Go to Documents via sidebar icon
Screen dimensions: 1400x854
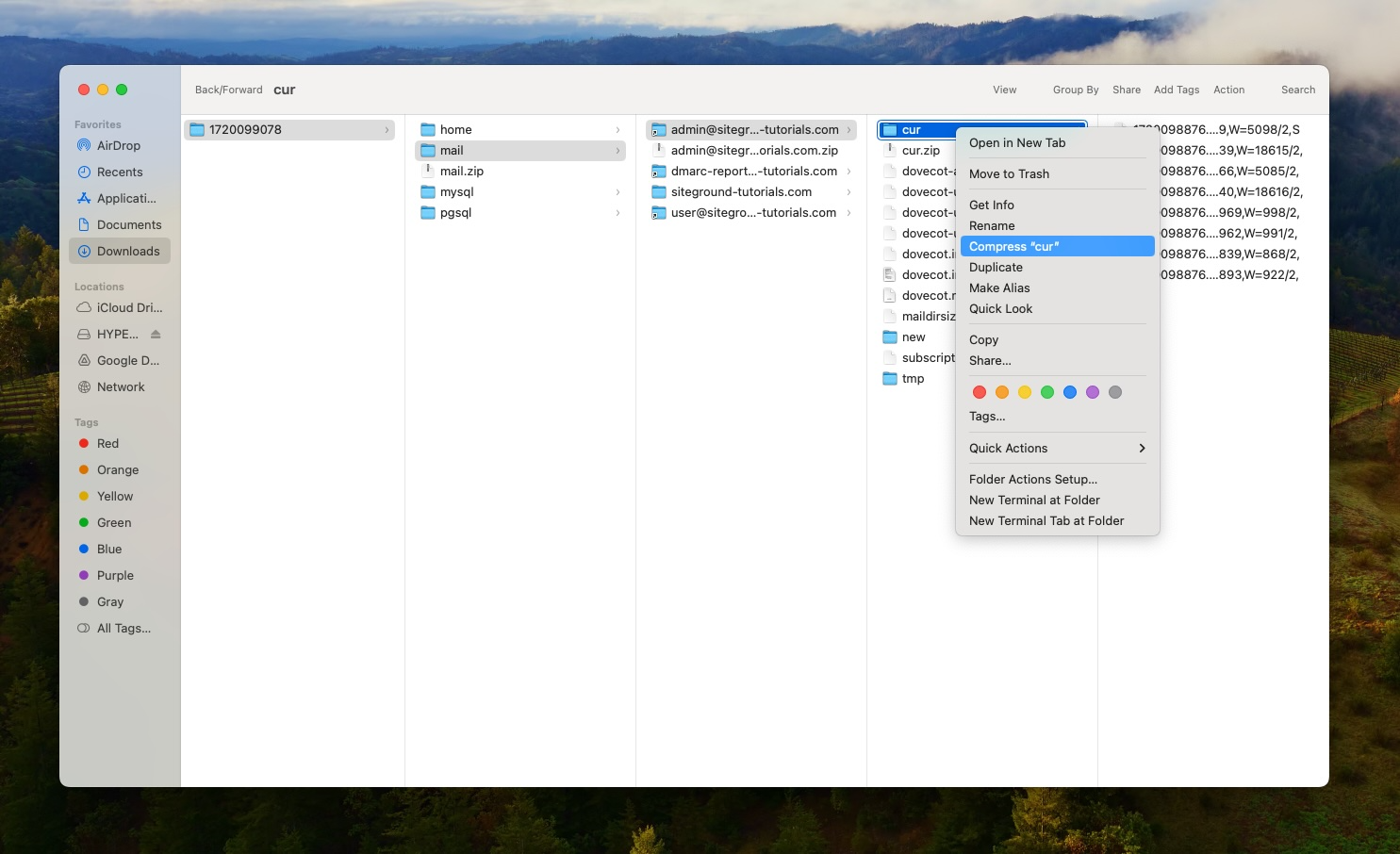coord(127,224)
